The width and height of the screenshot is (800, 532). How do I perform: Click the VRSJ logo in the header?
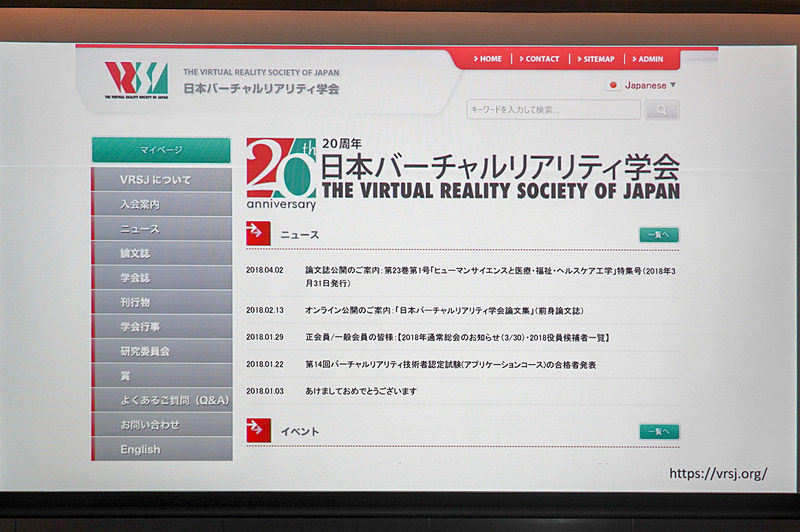tap(136, 80)
